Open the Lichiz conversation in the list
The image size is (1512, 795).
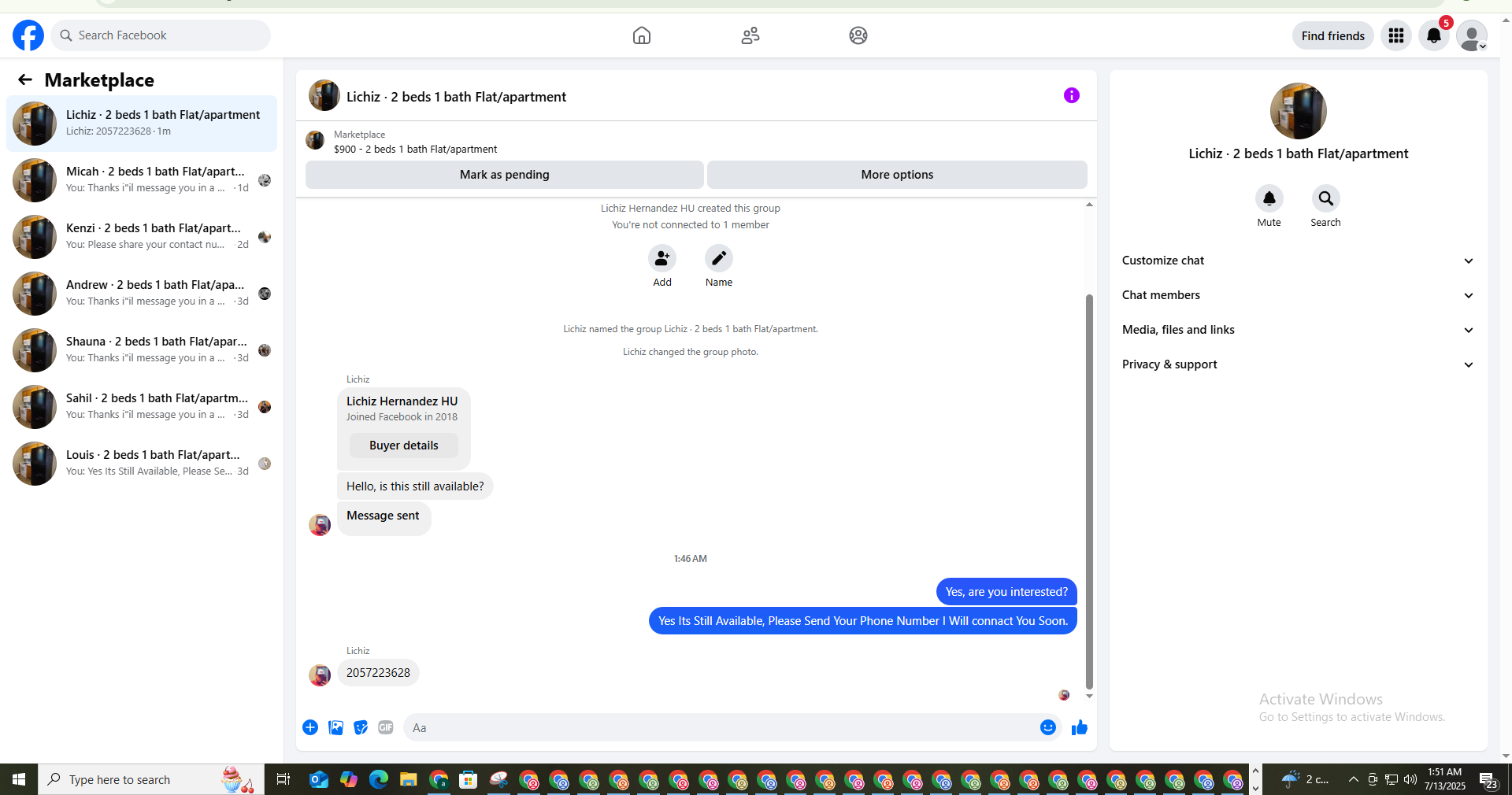coord(142,124)
